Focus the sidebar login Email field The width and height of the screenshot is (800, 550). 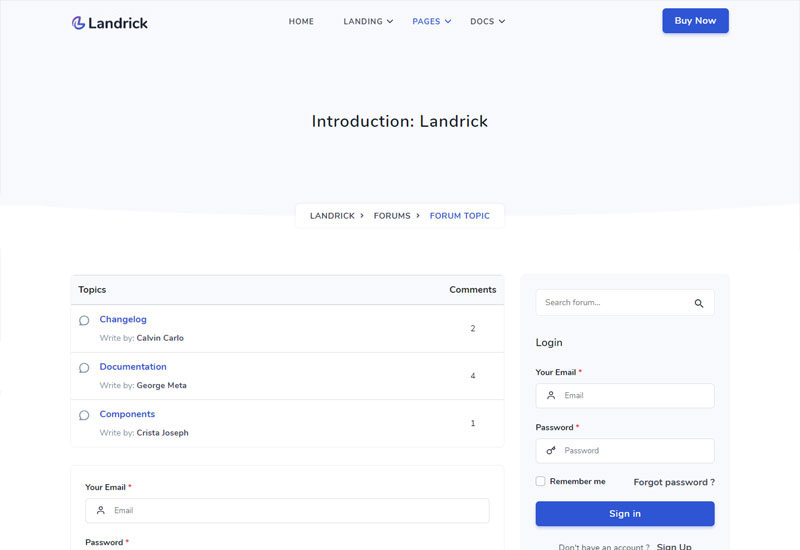pos(625,396)
